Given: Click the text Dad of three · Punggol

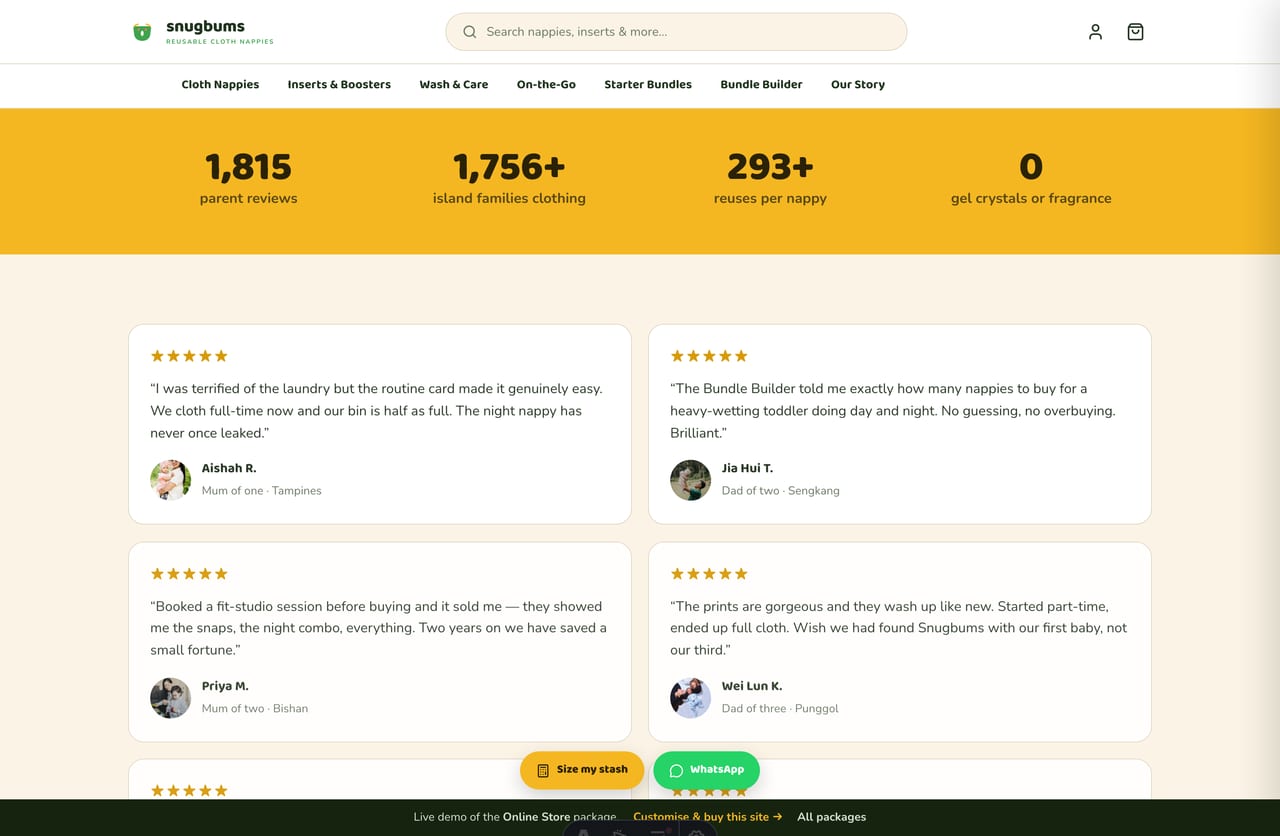Looking at the screenshot, I should tap(780, 709).
